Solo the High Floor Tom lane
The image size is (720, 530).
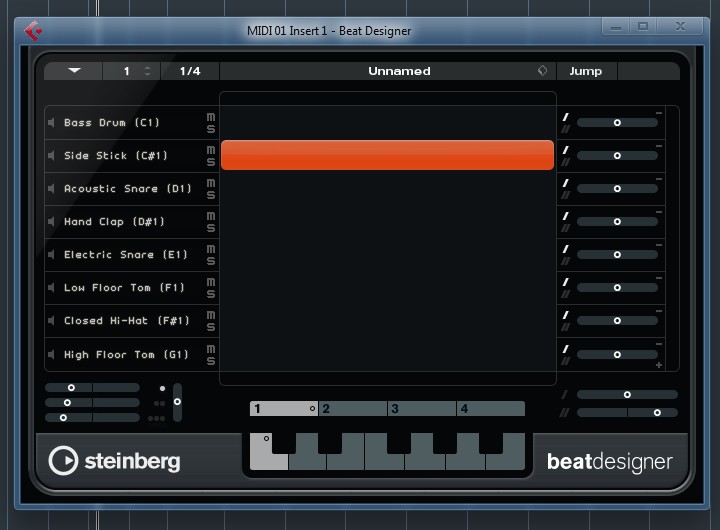coord(211,361)
